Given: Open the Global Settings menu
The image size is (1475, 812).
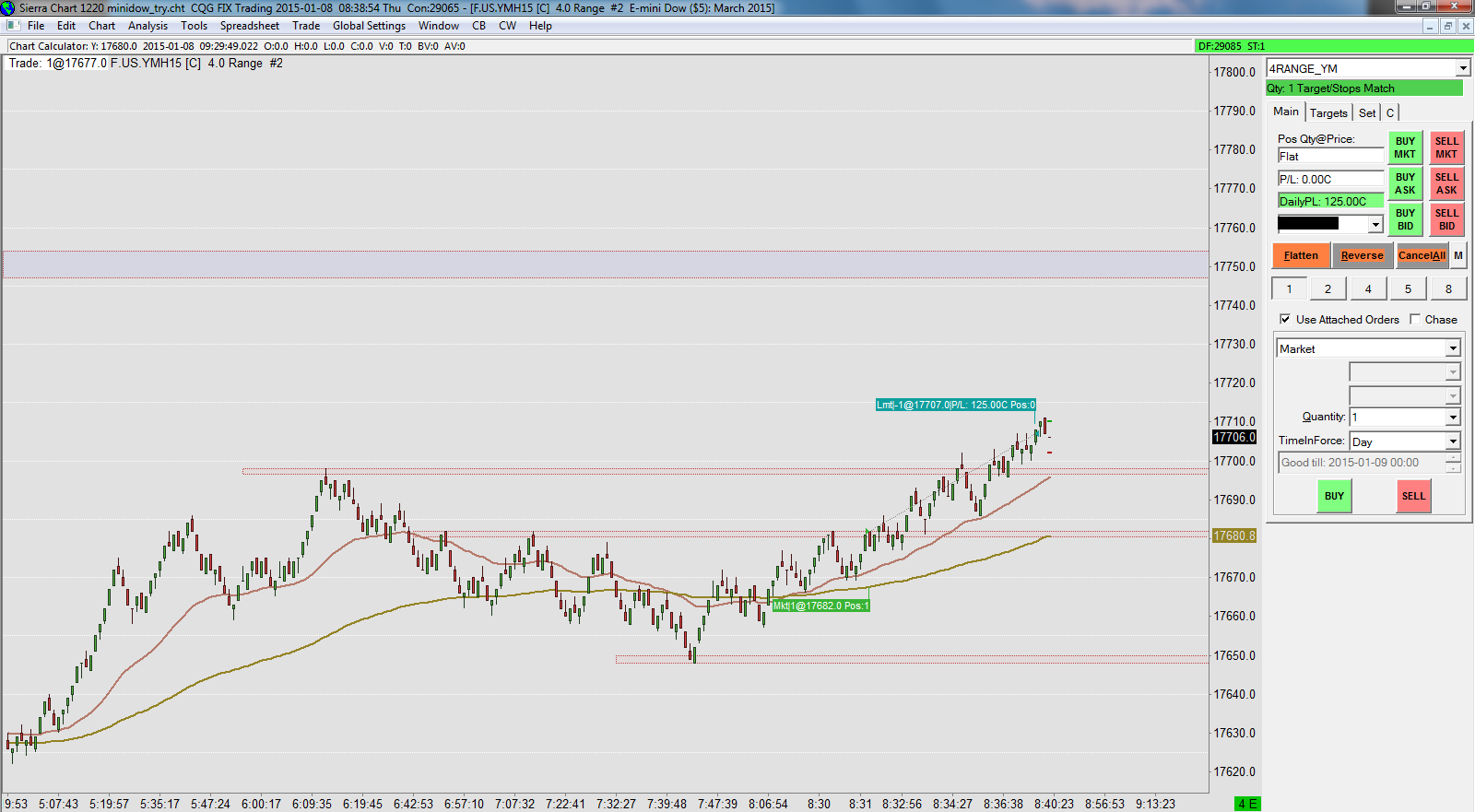Looking at the screenshot, I should tap(369, 26).
